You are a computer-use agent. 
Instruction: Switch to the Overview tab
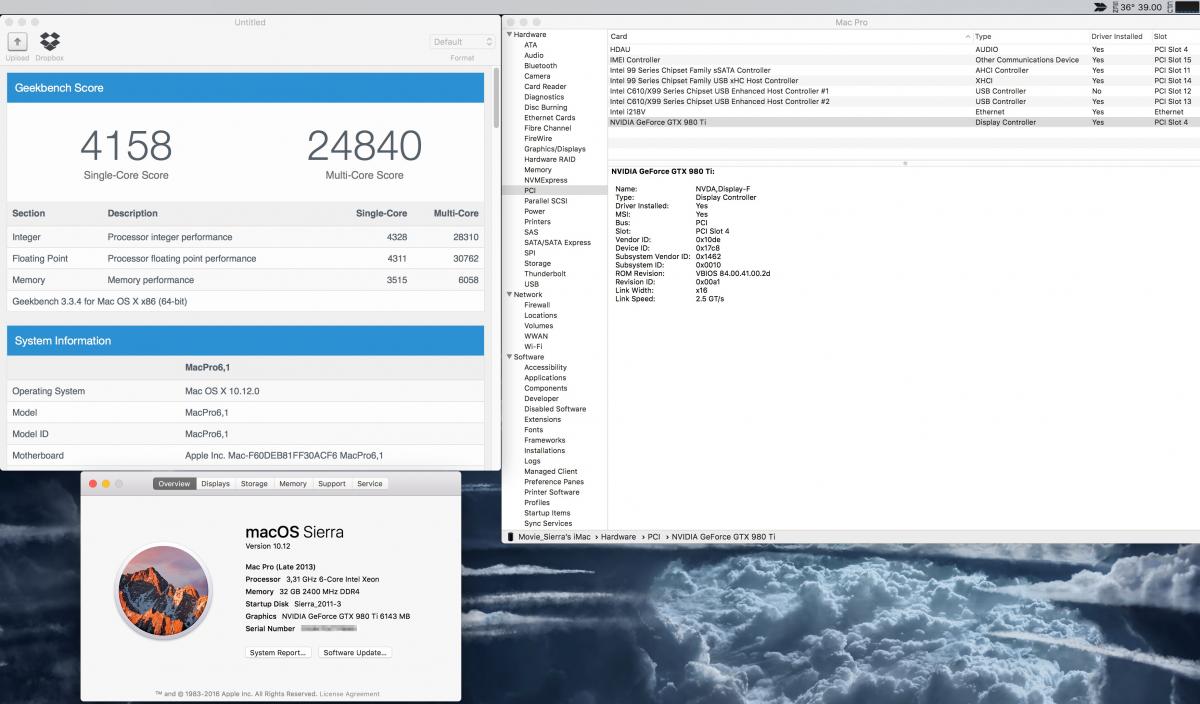coord(173,484)
